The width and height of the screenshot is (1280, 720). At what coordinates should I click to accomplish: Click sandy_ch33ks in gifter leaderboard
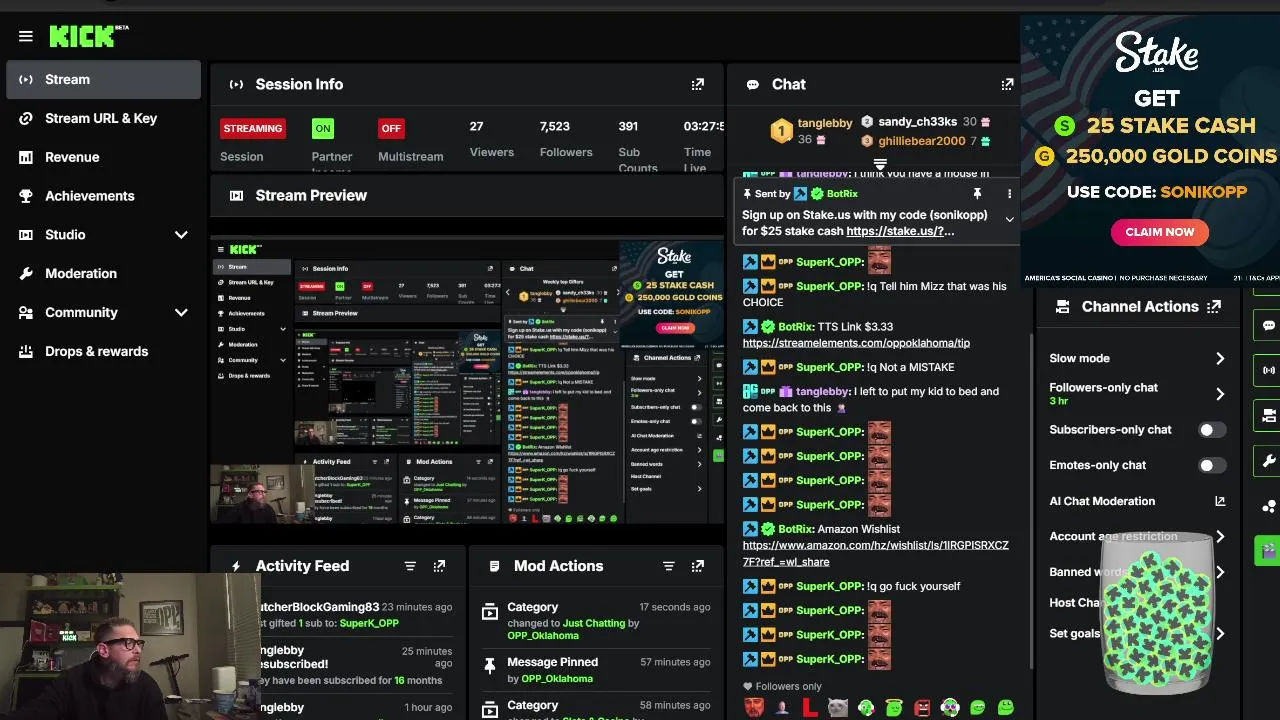pyautogui.click(x=918, y=122)
